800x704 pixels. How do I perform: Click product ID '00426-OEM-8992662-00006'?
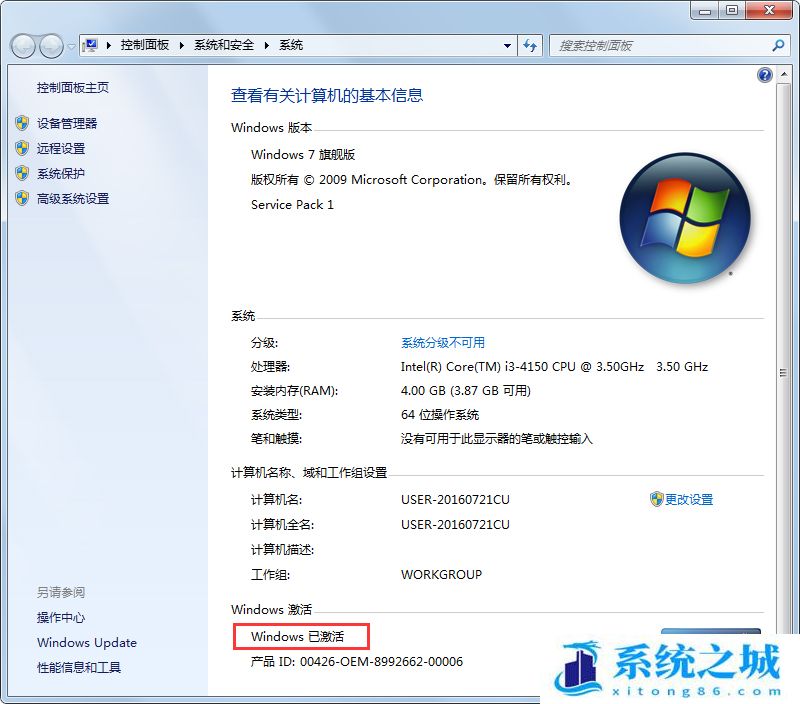click(382, 662)
